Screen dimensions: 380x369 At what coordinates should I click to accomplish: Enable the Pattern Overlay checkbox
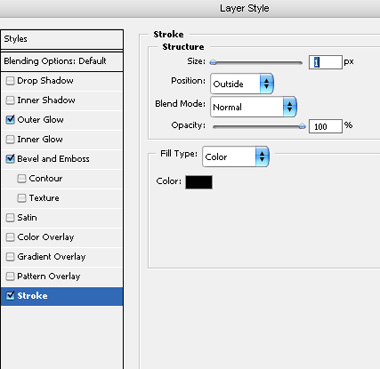(x=10, y=276)
